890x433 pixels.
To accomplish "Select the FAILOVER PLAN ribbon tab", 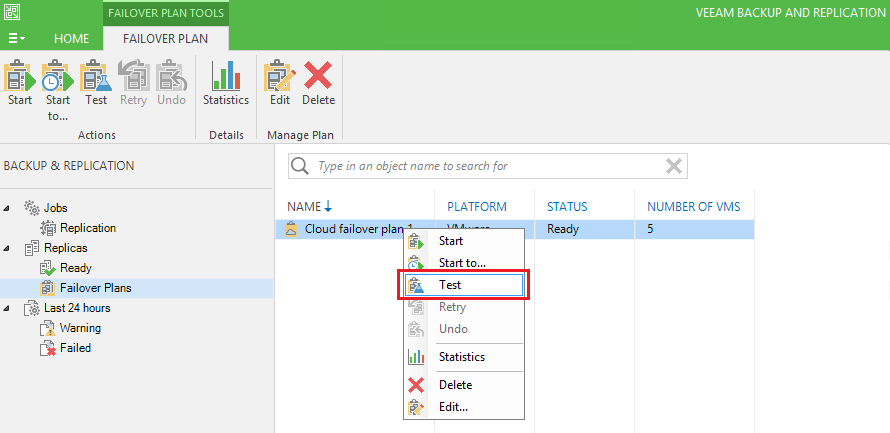I will (166, 39).
